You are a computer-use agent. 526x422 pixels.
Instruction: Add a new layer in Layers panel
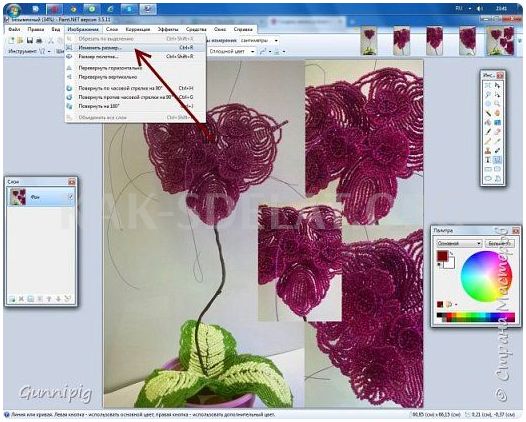tap(12, 298)
